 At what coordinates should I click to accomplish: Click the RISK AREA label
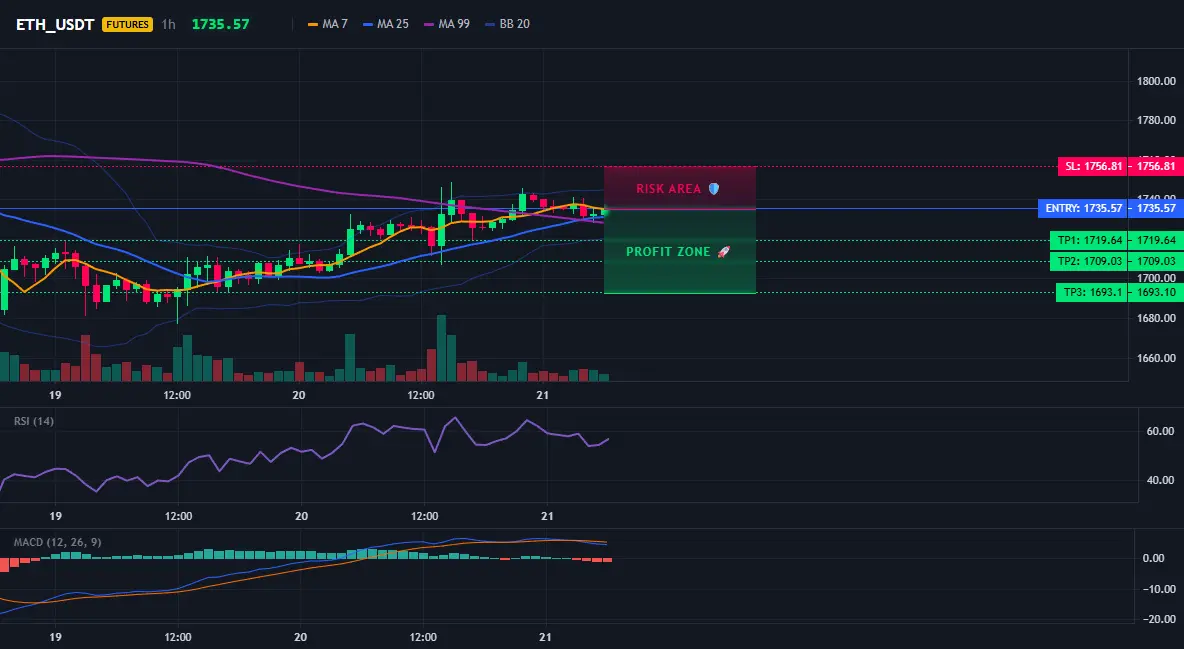click(x=668, y=189)
